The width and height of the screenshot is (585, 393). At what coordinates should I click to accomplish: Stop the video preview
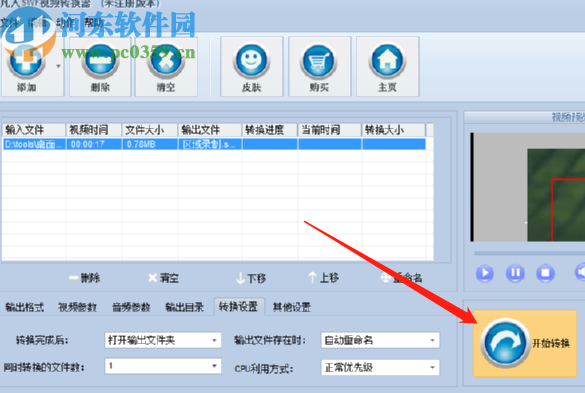(x=545, y=273)
